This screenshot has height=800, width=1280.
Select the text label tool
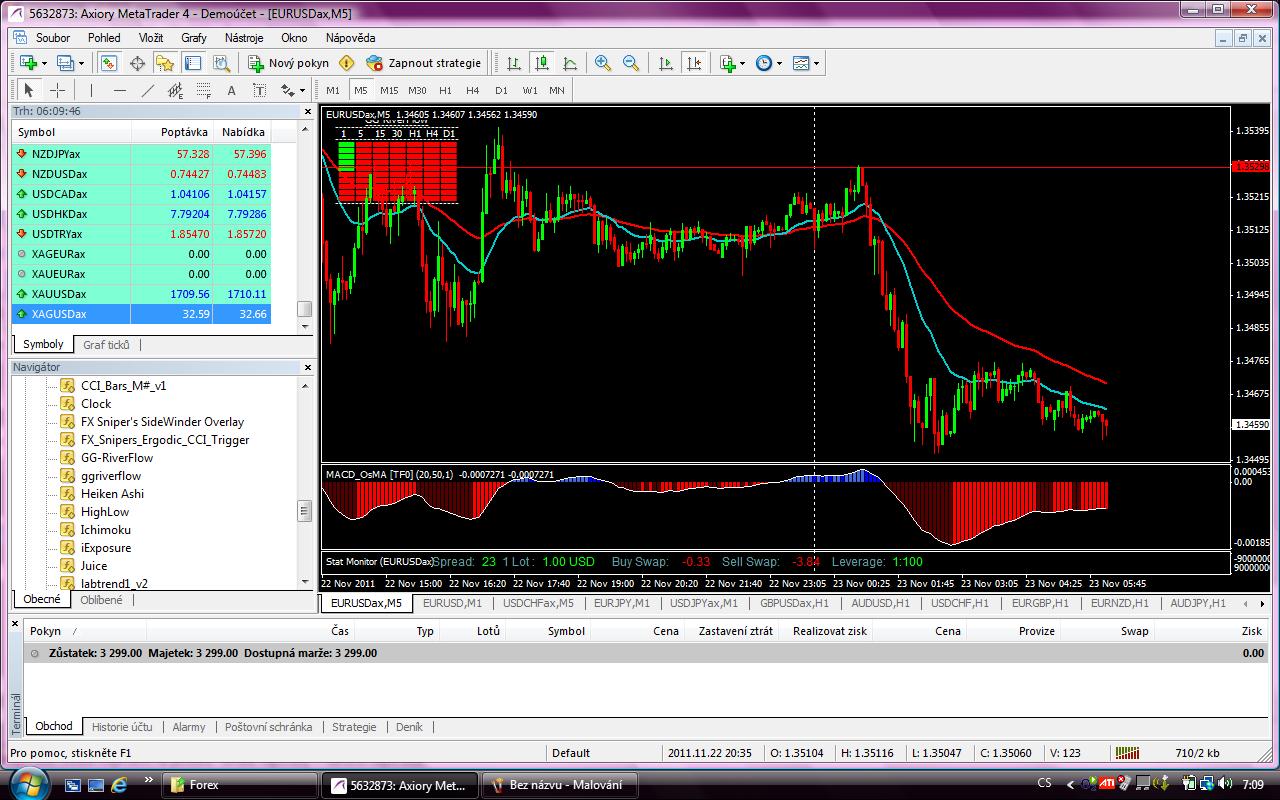pos(259,90)
